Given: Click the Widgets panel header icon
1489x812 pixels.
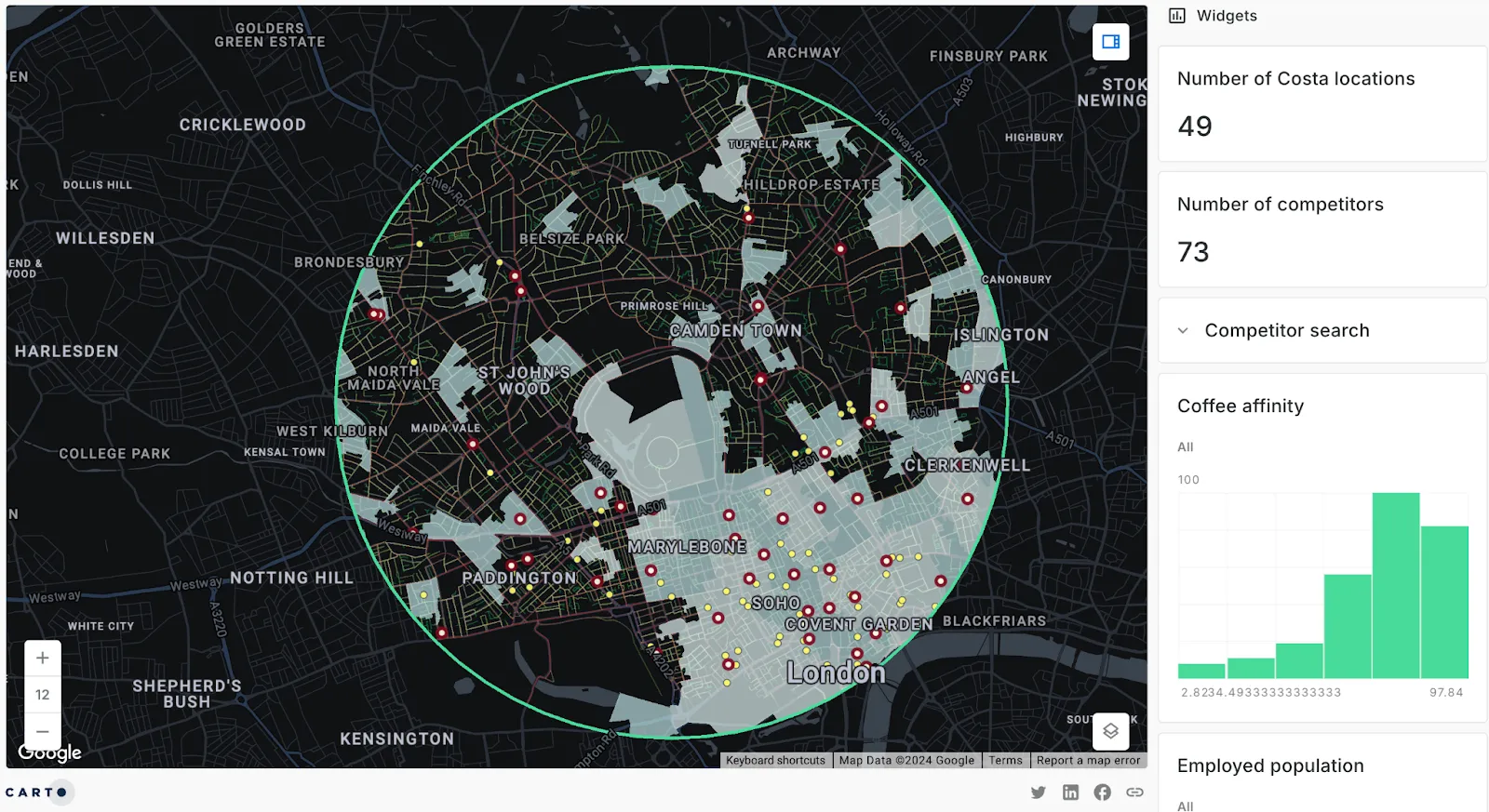Looking at the screenshot, I should [1177, 16].
